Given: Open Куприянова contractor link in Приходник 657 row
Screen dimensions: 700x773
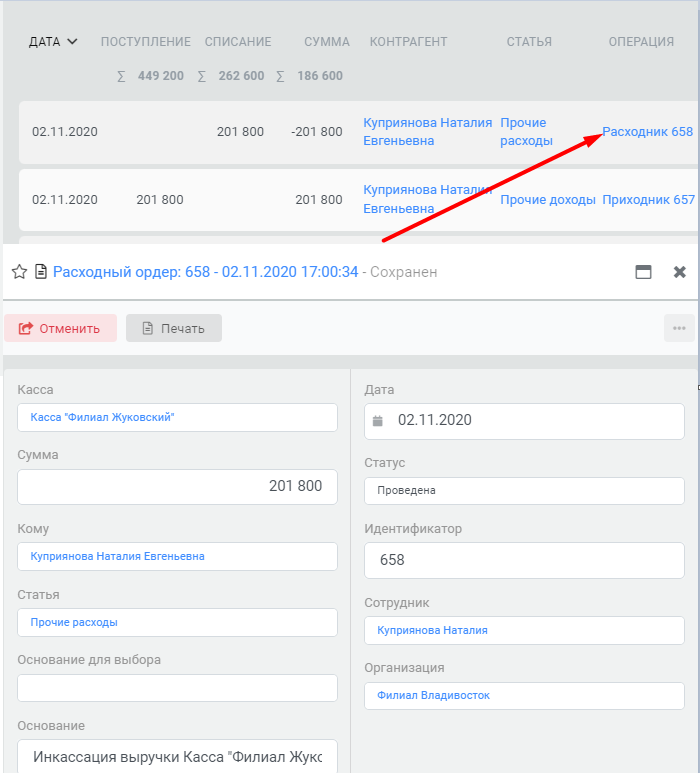Looking at the screenshot, I should click(x=427, y=199).
